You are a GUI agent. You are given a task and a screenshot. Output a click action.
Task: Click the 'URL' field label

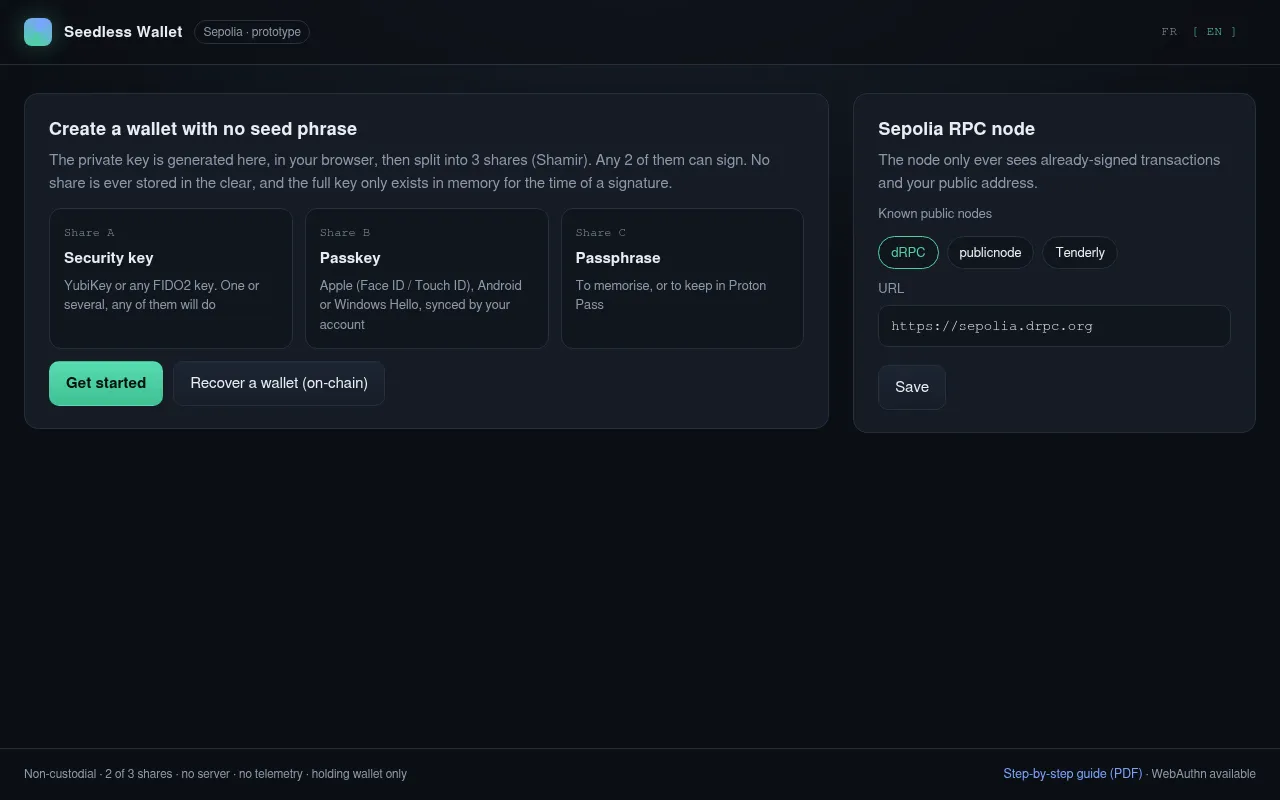891,288
